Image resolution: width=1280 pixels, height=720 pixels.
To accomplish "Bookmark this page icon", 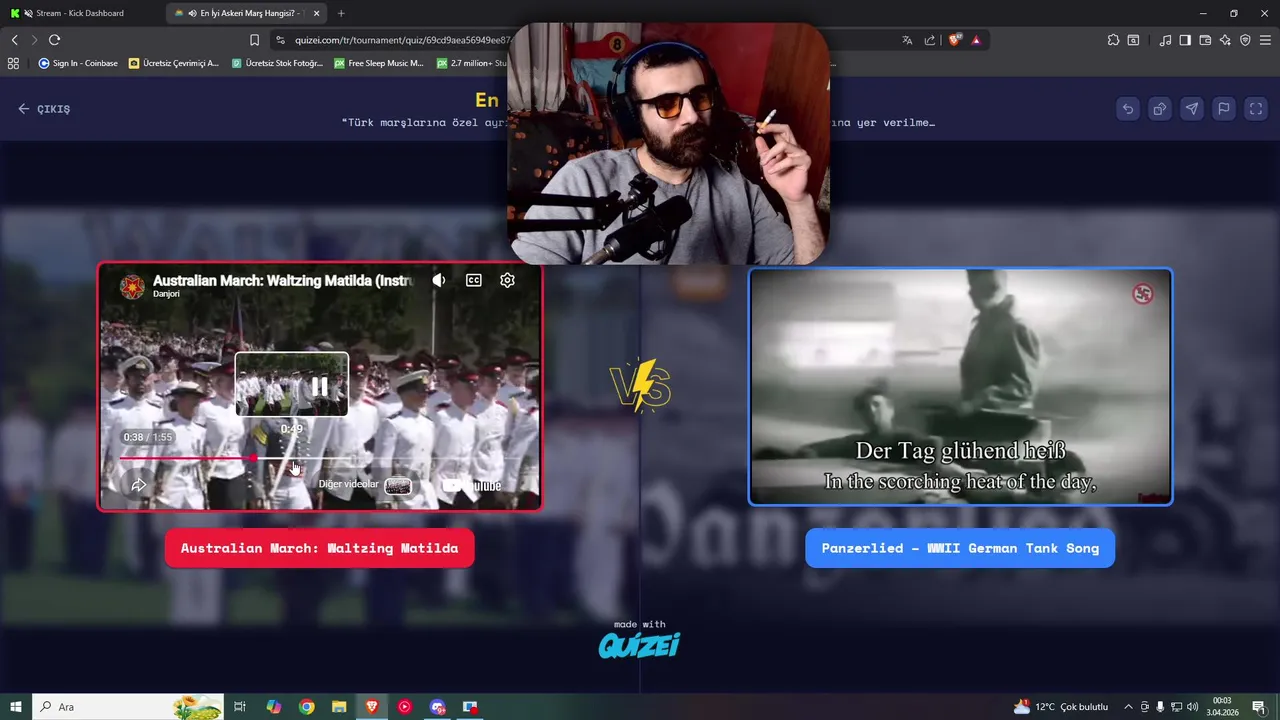I will (254, 40).
